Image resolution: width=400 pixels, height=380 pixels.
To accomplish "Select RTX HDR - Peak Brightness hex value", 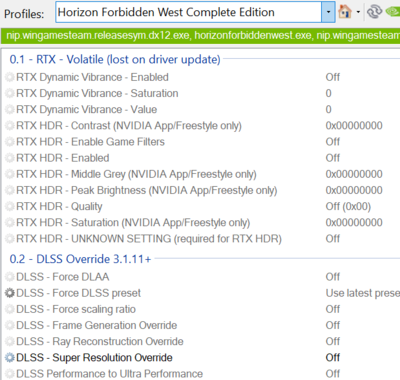I will pos(354,190).
